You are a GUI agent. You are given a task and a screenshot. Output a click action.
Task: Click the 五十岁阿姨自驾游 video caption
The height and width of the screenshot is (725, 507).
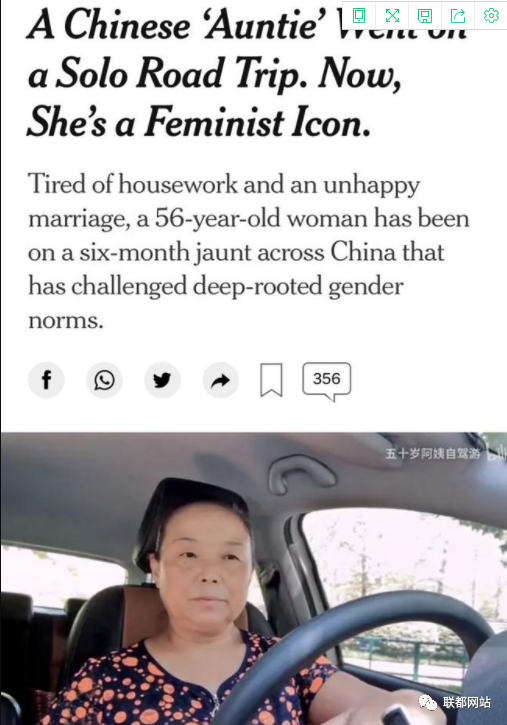433,454
